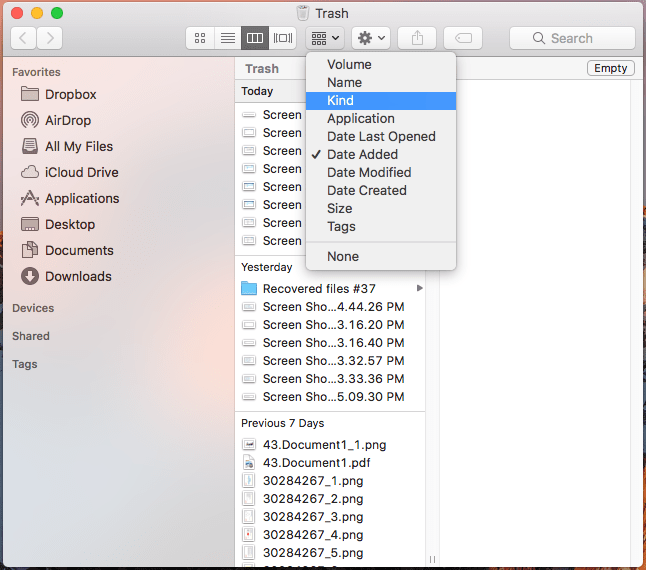Choose Name in the arrange menu
646x570 pixels.
tap(381, 82)
